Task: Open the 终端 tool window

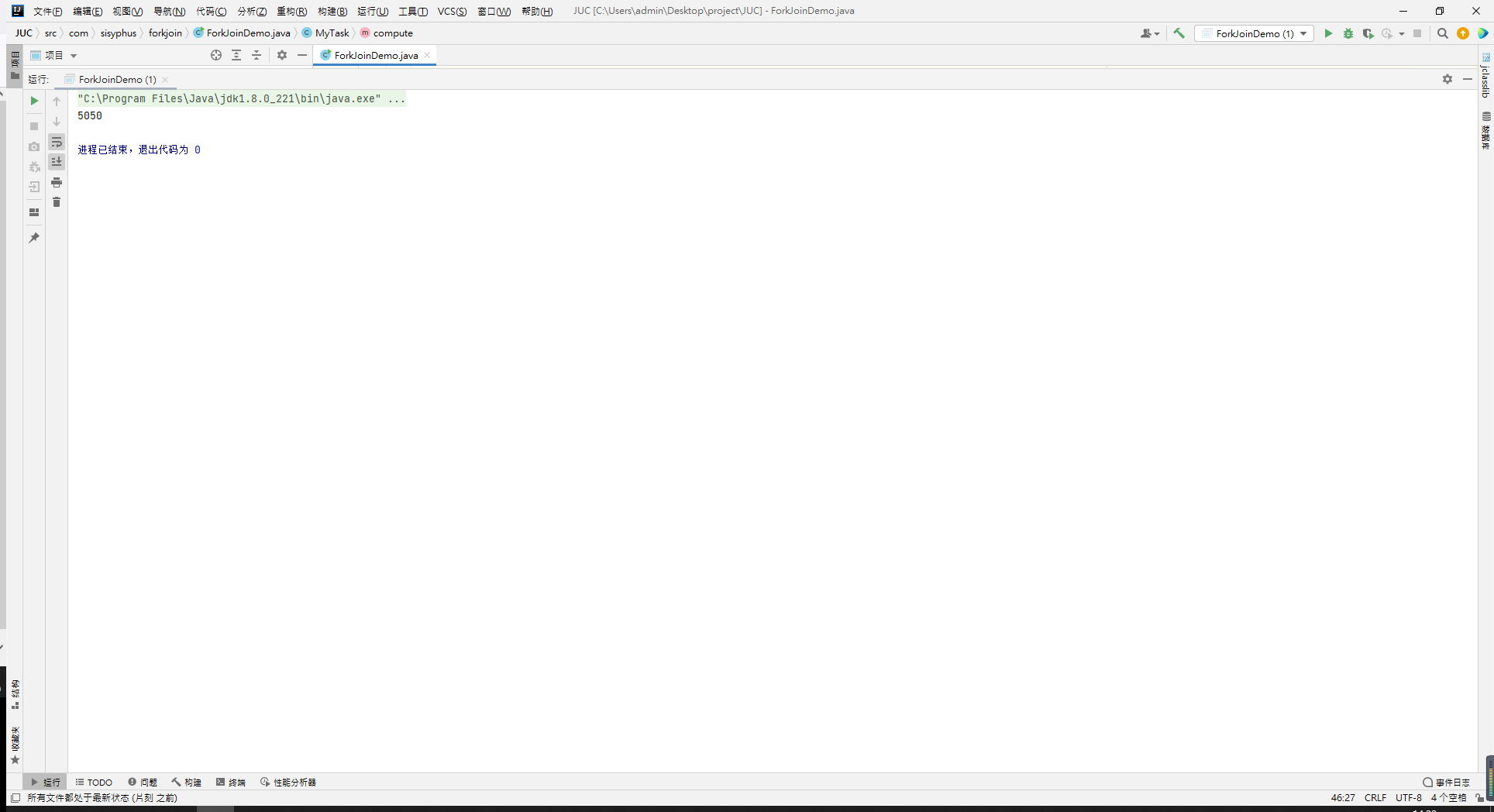Action: tap(231, 783)
